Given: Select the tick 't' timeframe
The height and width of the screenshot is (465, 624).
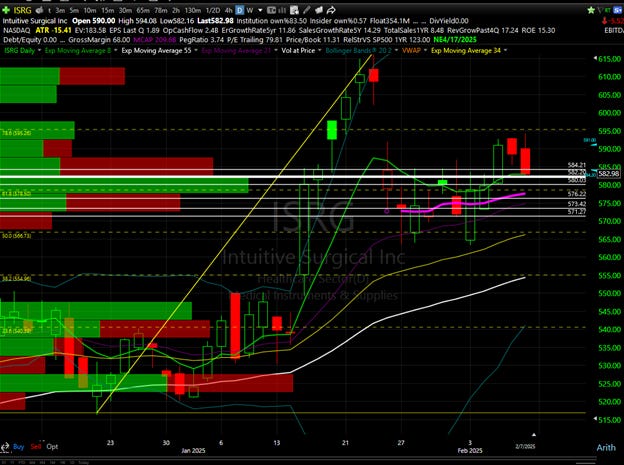Looking at the screenshot, I should (49, 10).
